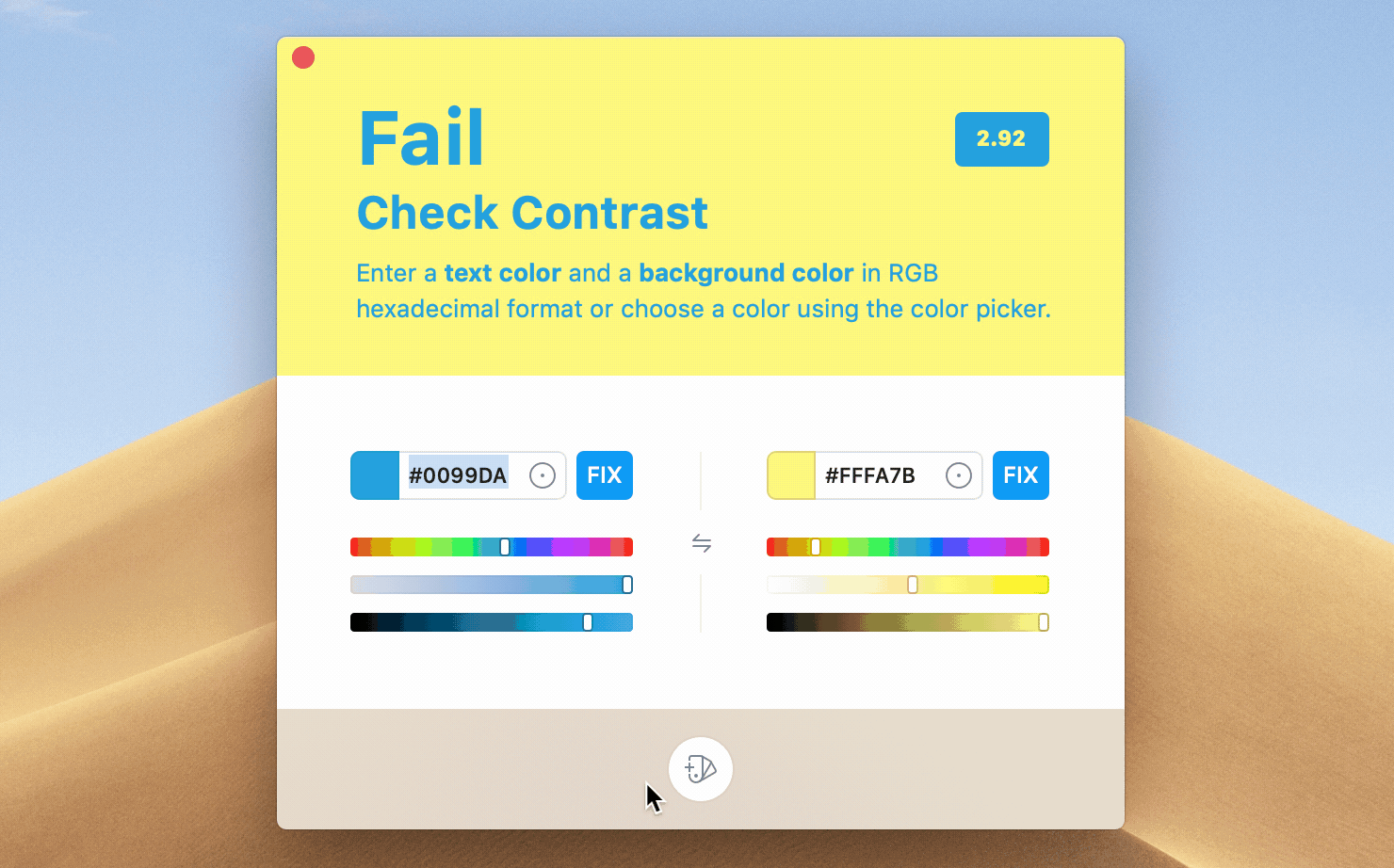Click the 2.92 contrast ratio badge
This screenshot has height=868, width=1394.
pos(1002,139)
